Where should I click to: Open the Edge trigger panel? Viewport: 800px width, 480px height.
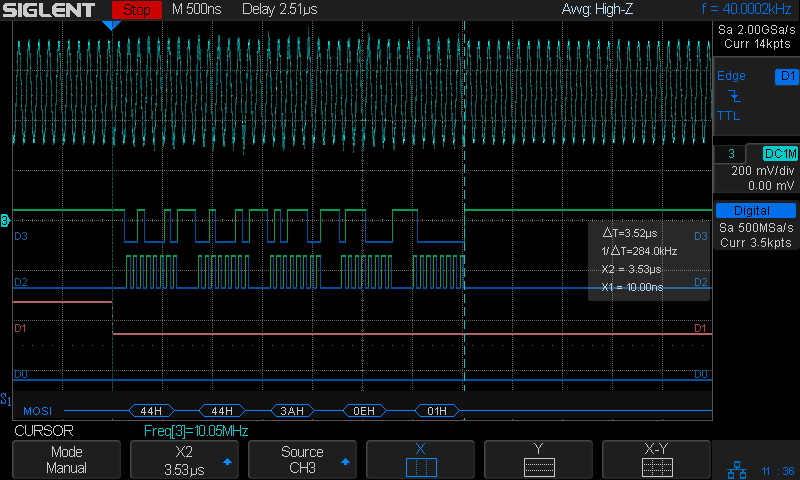tap(732, 76)
